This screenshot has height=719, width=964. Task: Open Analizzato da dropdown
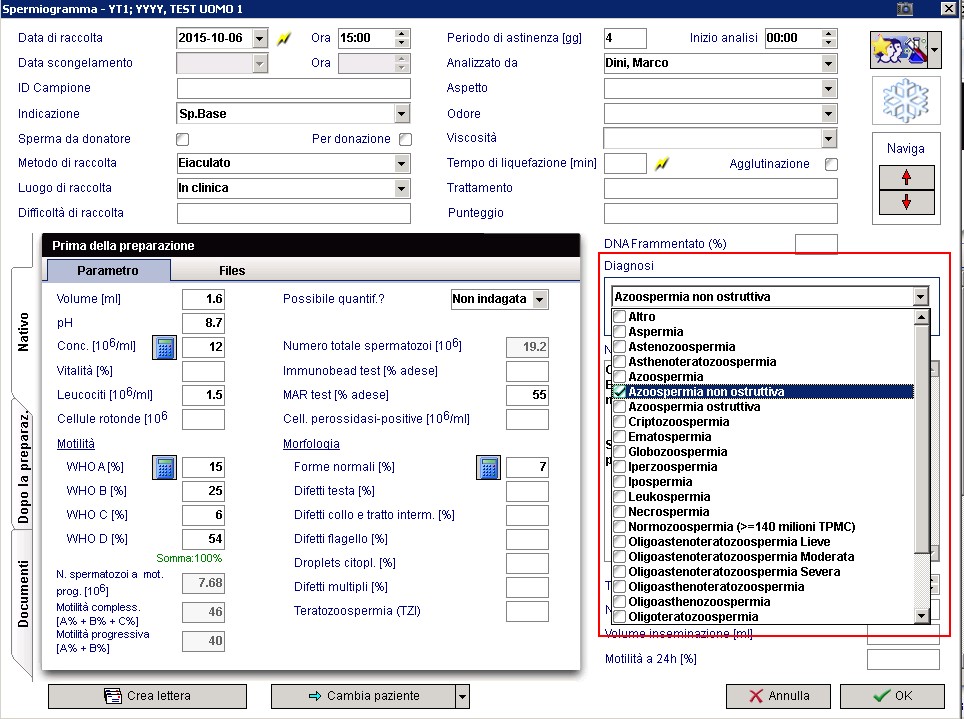tap(828, 63)
